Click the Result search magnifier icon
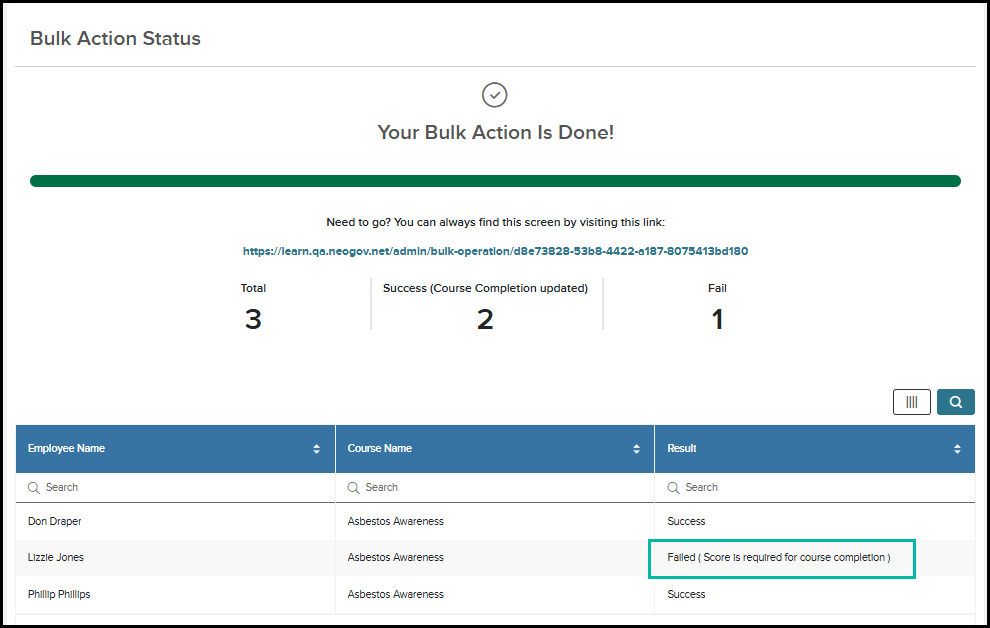The width and height of the screenshot is (990, 628). (x=674, y=488)
